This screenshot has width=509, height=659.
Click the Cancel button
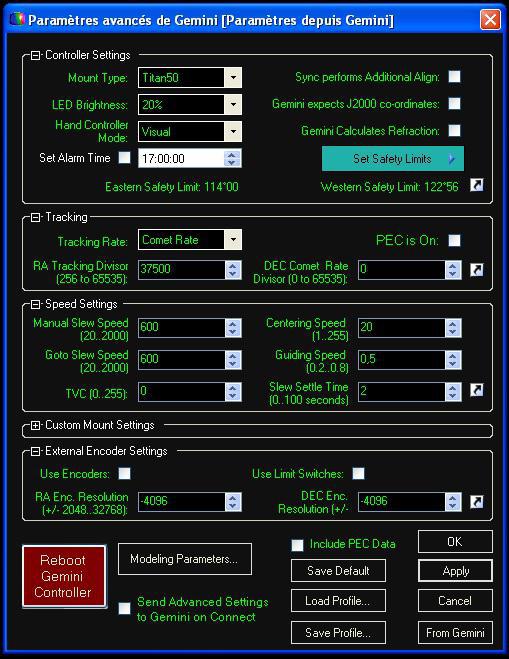click(455, 601)
